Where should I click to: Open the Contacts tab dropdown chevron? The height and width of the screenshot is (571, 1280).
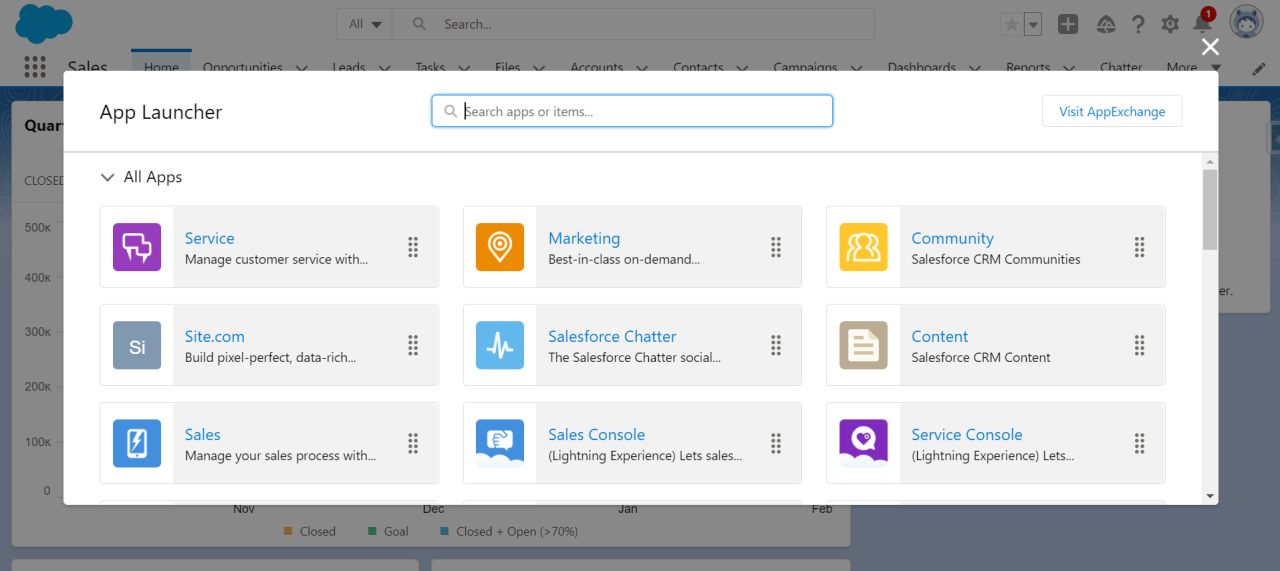(x=743, y=68)
